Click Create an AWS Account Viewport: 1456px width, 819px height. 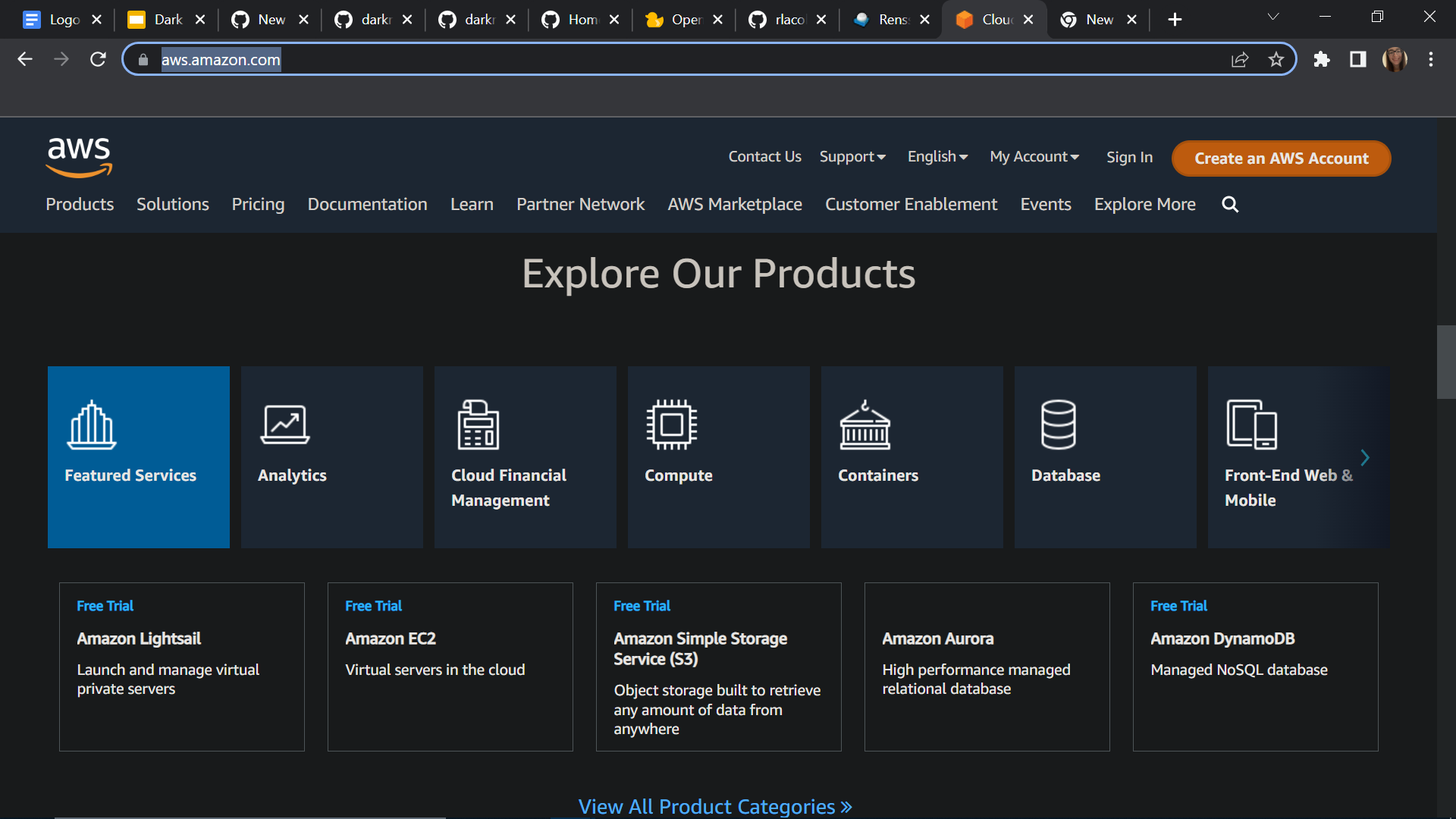(x=1281, y=158)
